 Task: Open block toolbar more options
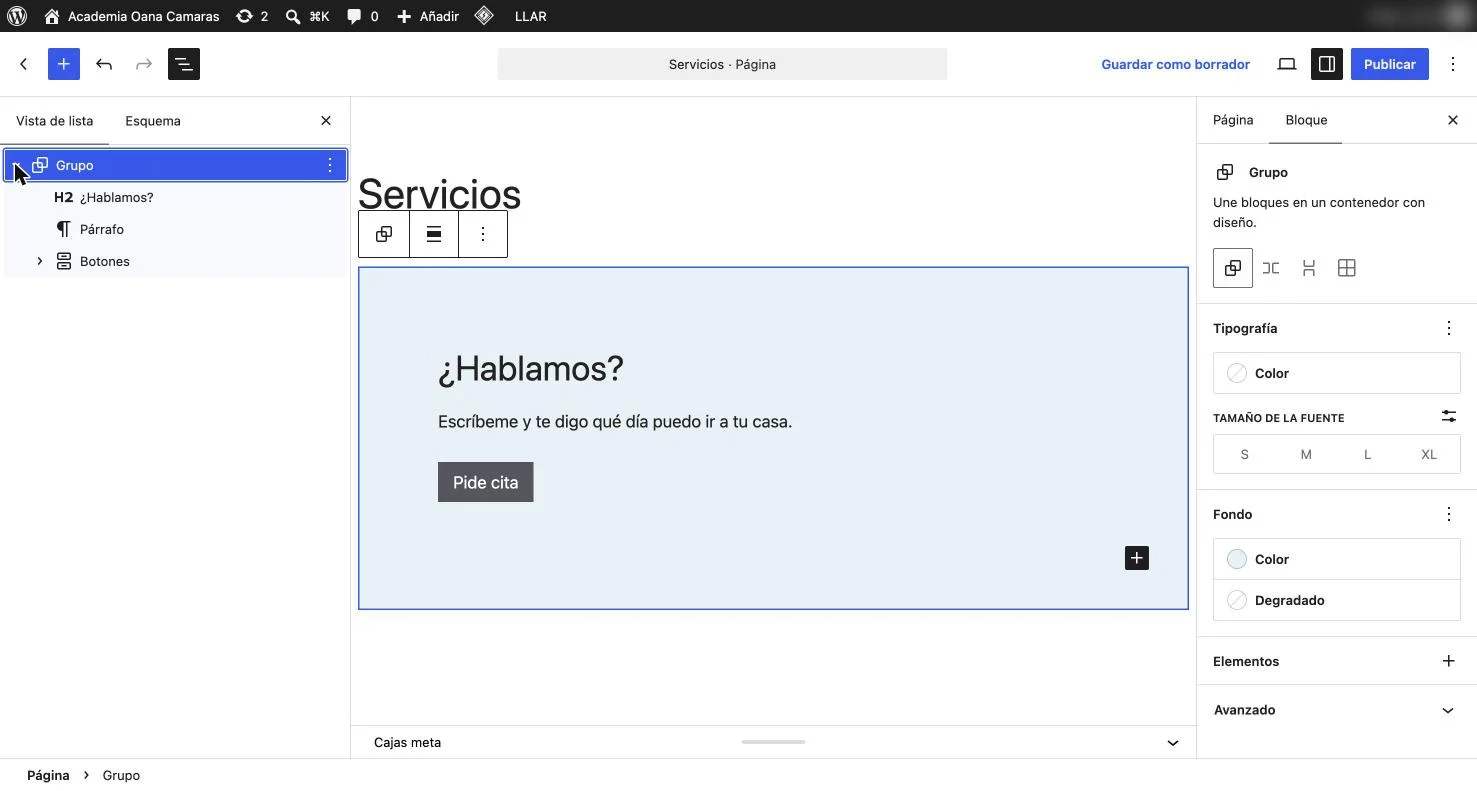(x=483, y=234)
